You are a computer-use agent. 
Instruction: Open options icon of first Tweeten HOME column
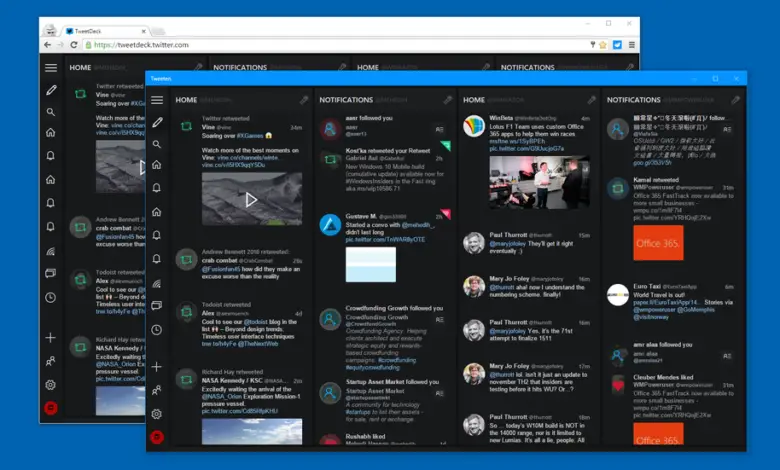[303, 100]
